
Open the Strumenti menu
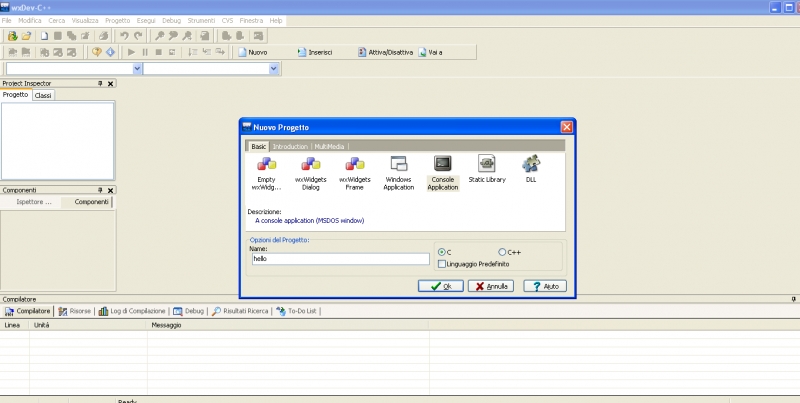[201, 21]
